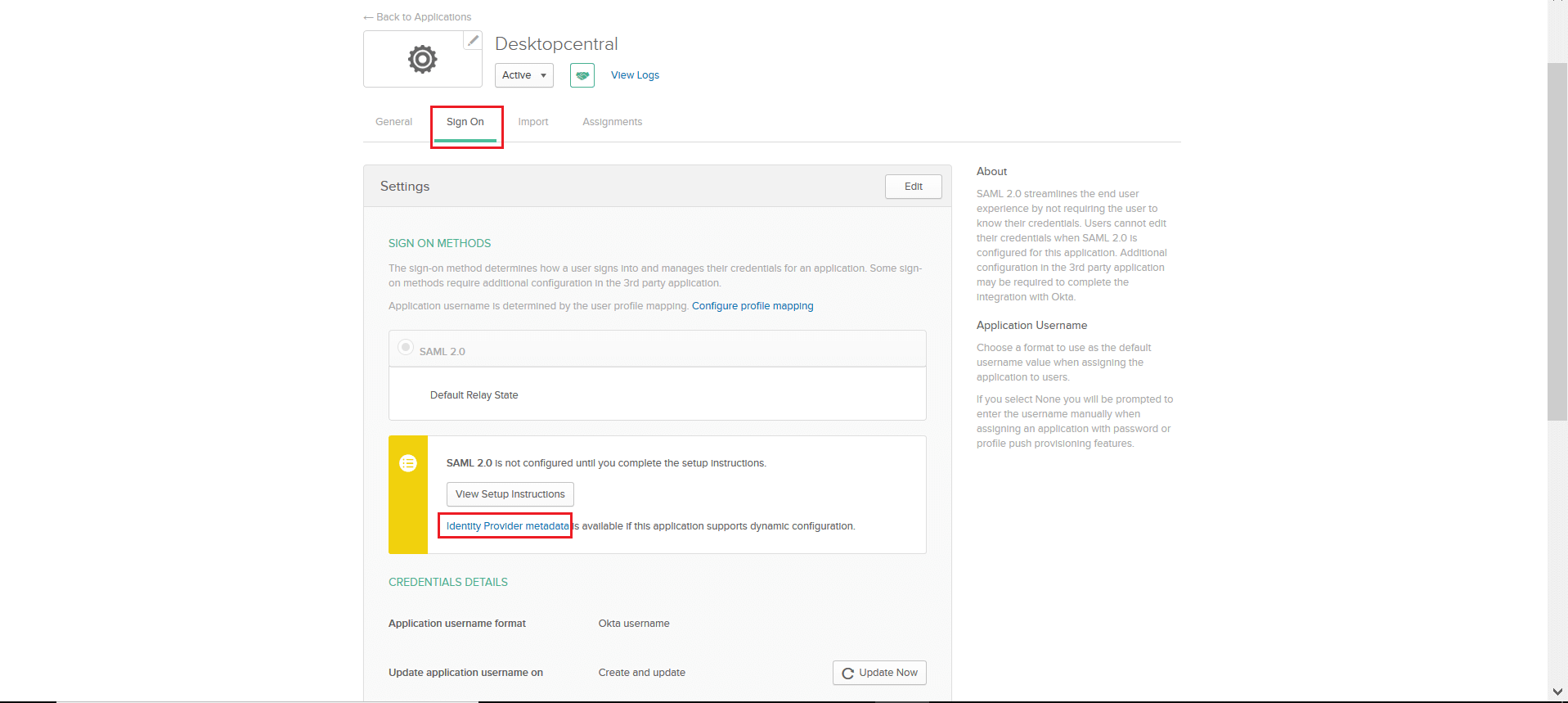
Task: Click the Edit settings button
Action: click(914, 187)
